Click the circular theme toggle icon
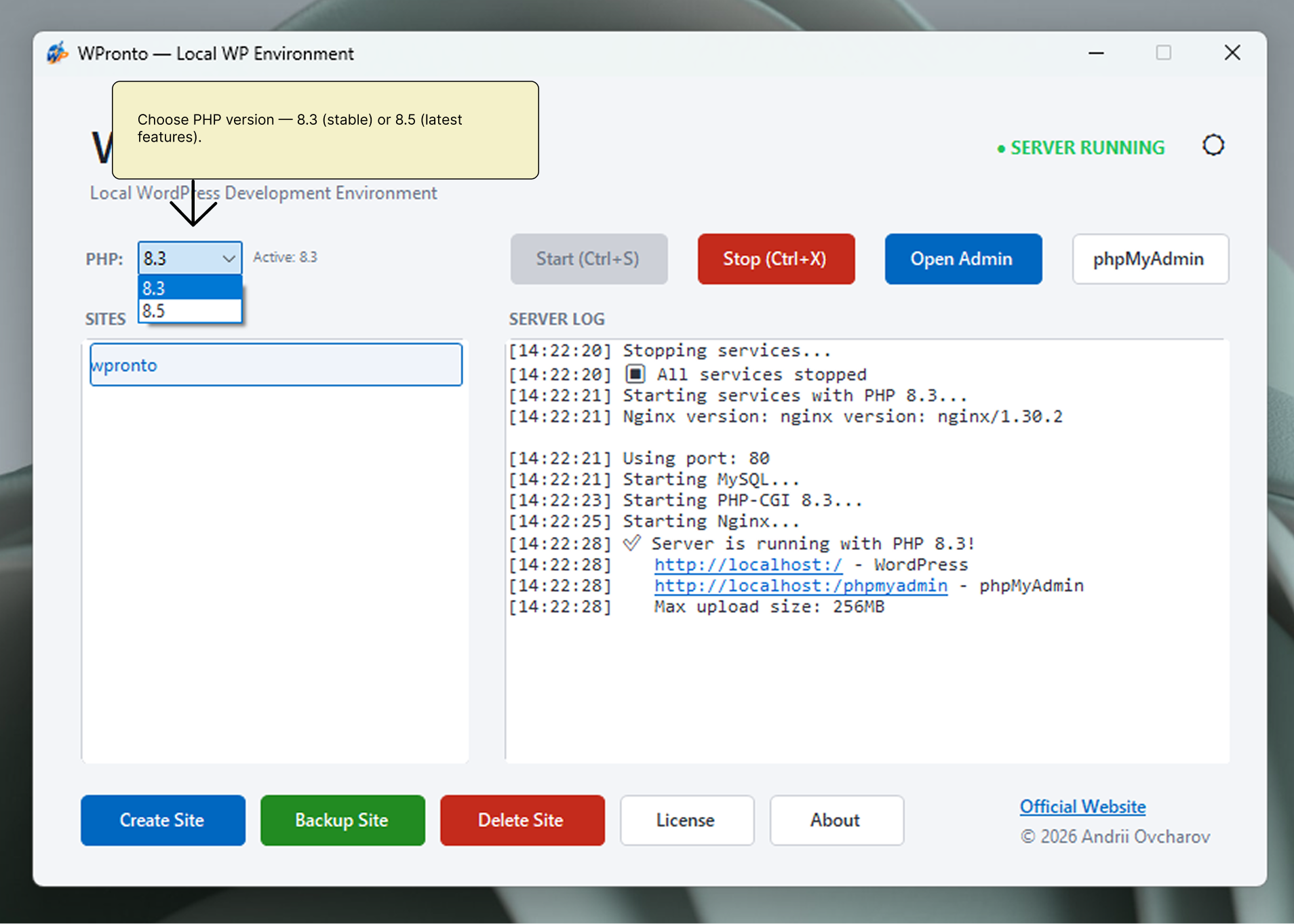 point(1213,146)
